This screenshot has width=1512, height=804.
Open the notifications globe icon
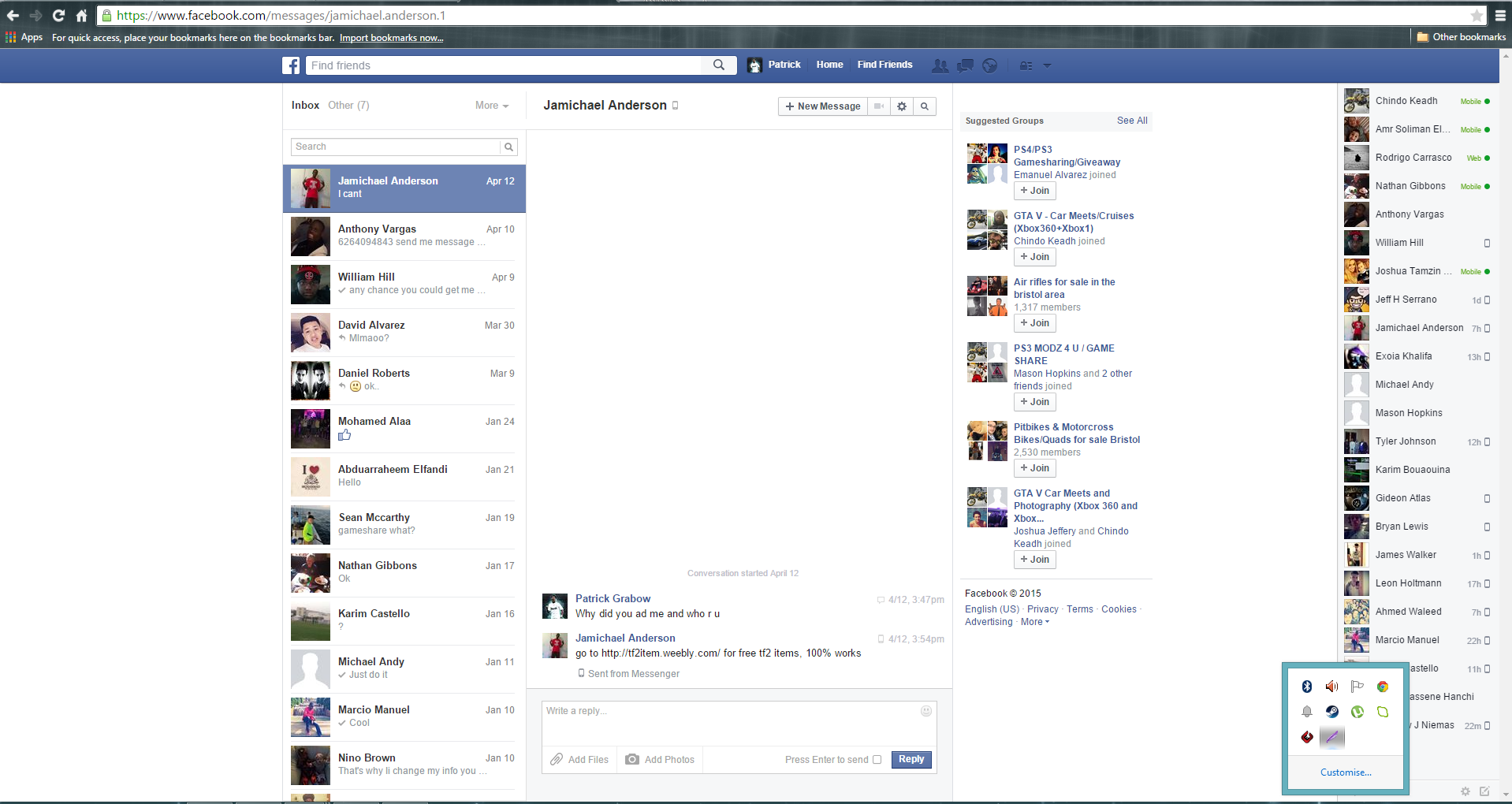990,65
